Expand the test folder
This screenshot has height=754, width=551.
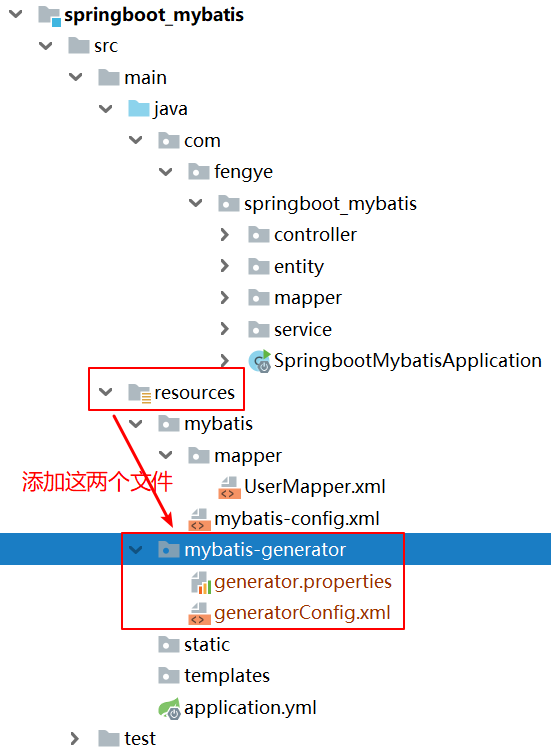(75, 739)
